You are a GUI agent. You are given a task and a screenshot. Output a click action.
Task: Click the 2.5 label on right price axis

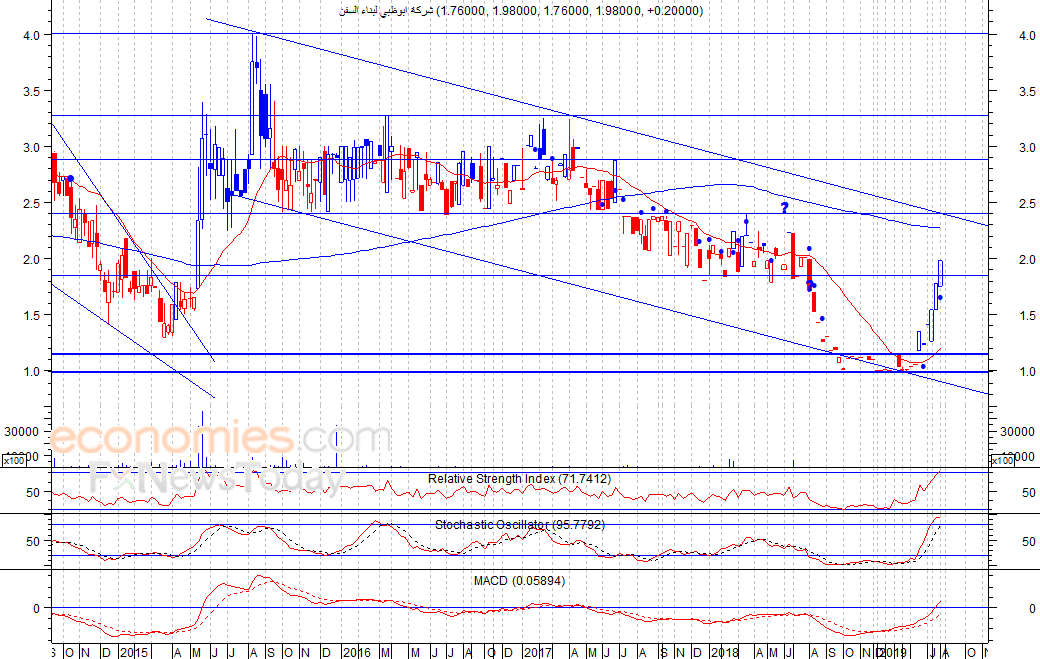pos(1027,204)
